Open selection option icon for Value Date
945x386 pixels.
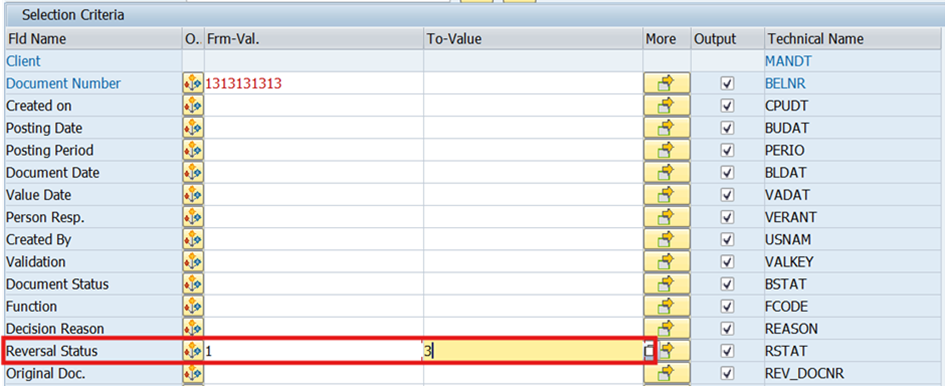coord(193,195)
